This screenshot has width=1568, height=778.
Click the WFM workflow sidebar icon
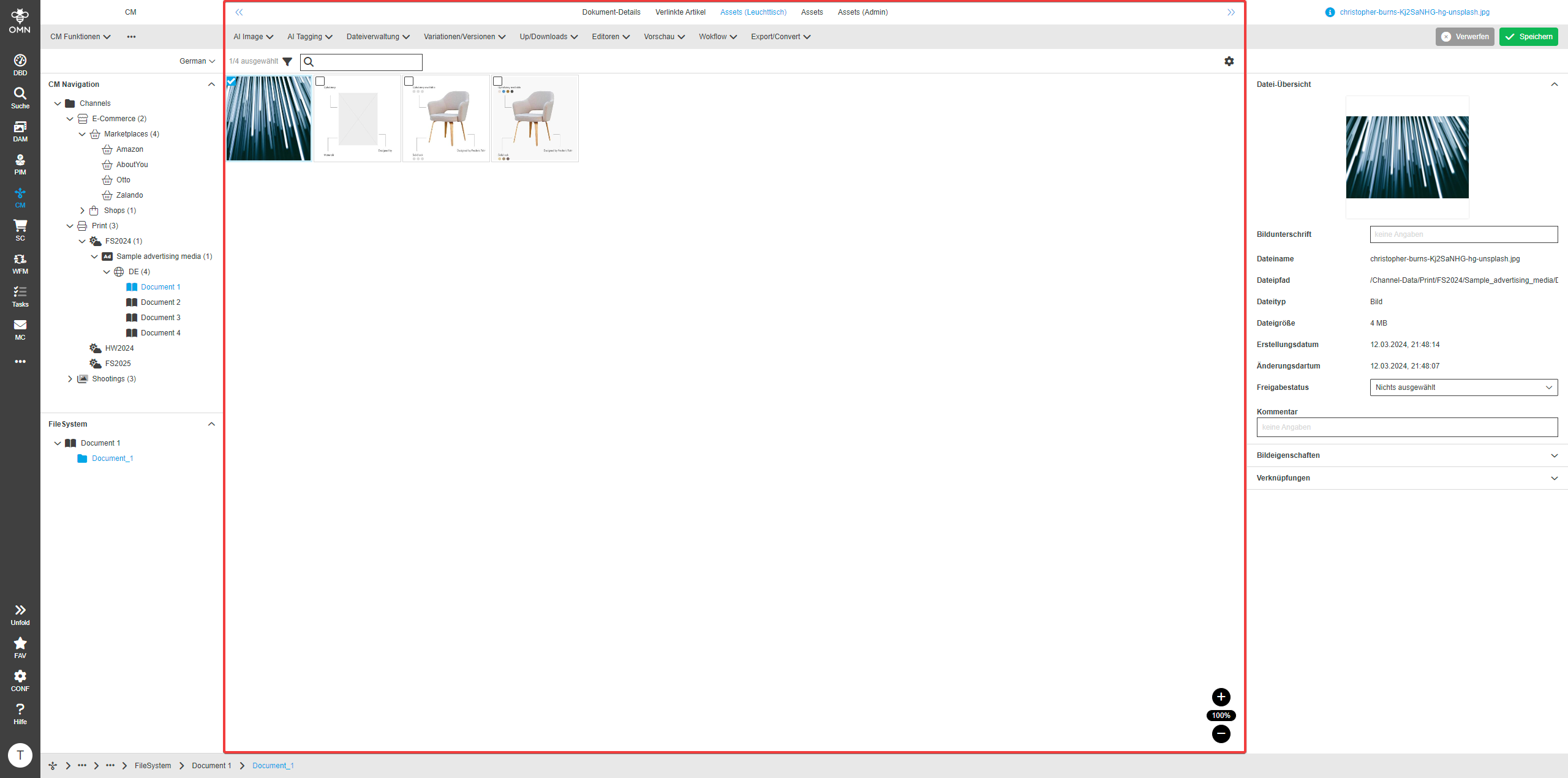(20, 263)
